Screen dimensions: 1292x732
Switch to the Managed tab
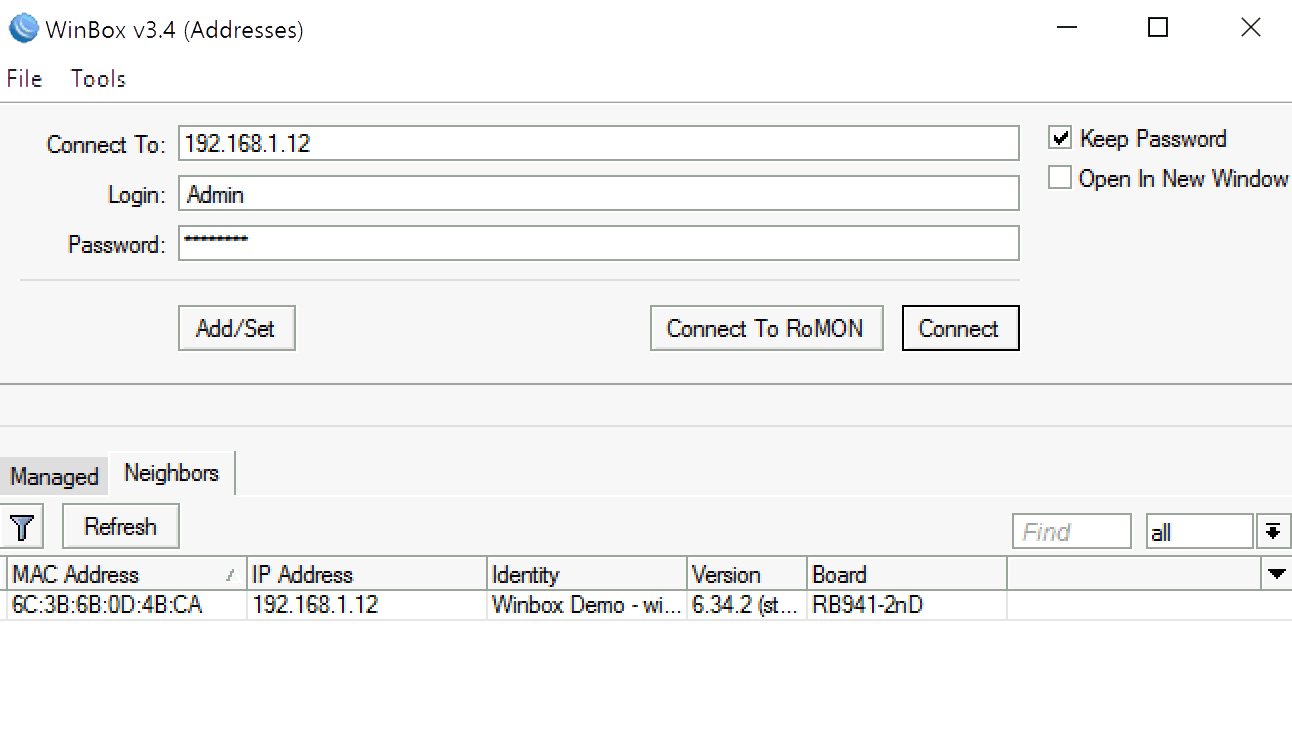pos(54,477)
